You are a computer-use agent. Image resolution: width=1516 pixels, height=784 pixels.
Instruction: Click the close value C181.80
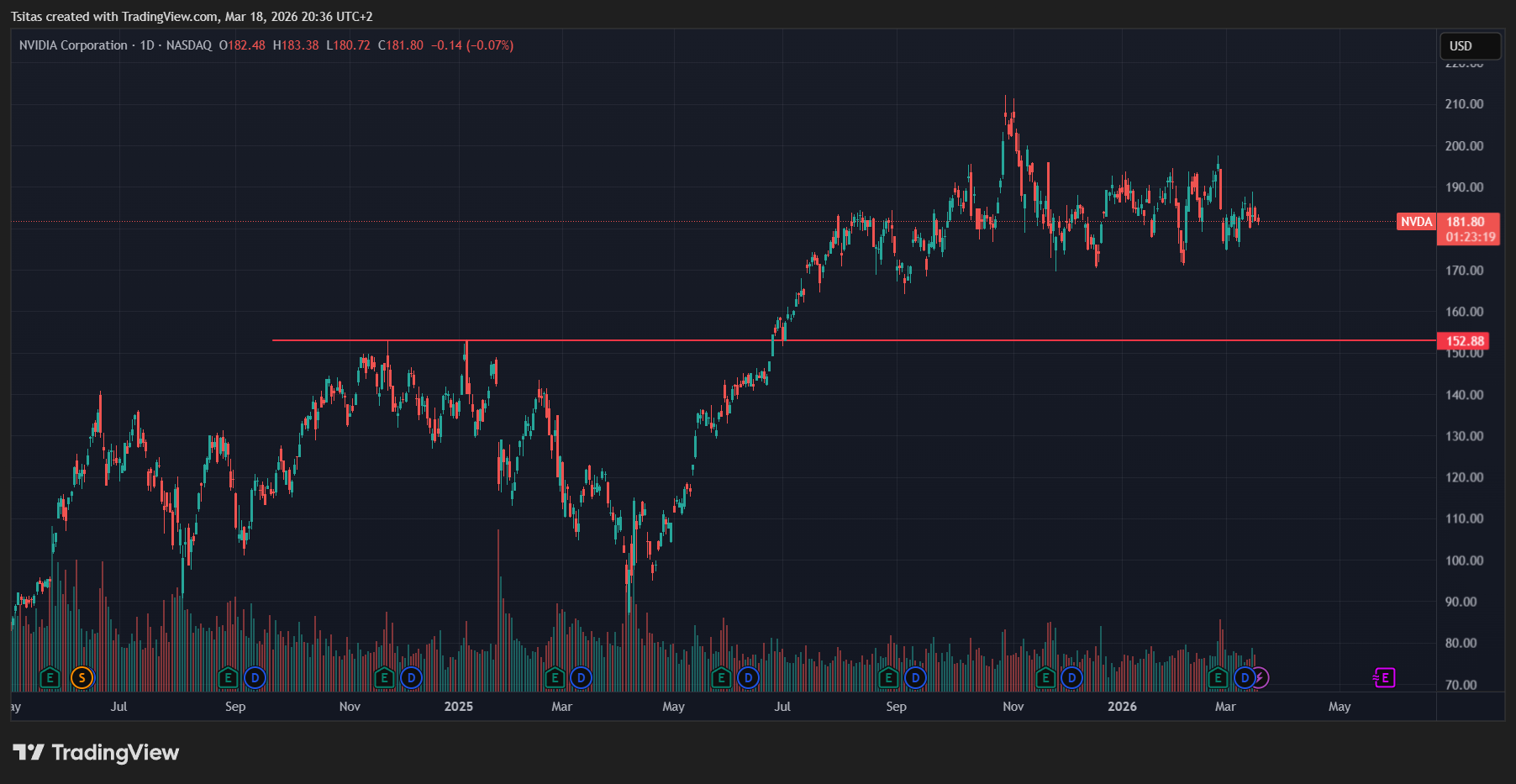coord(401,45)
